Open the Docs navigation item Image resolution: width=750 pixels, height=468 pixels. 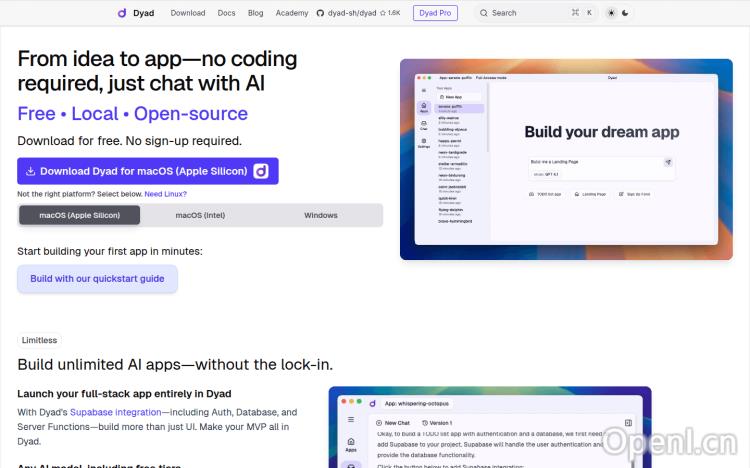[x=226, y=13]
